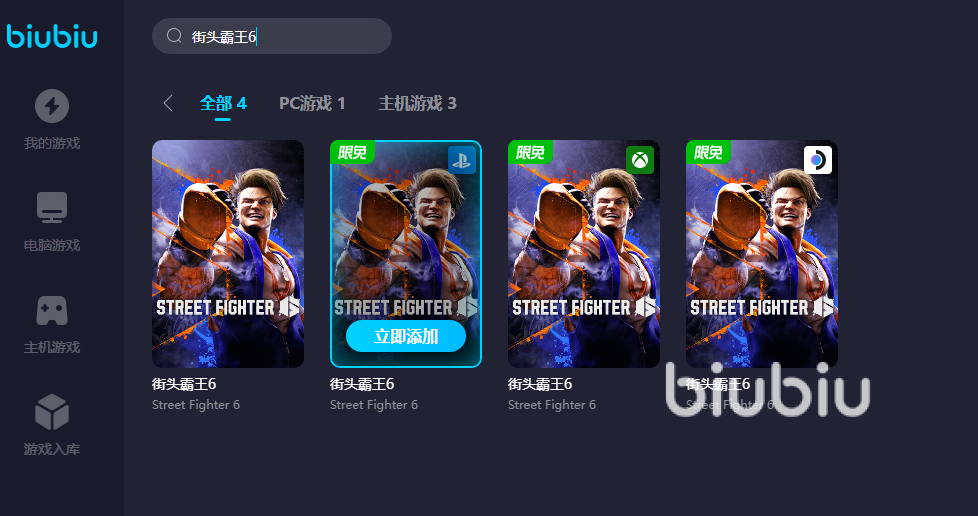The height and width of the screenshot is (516, 978).
Task: Open the fourth Street Fighter 6 cover
Action: [762, 254]
